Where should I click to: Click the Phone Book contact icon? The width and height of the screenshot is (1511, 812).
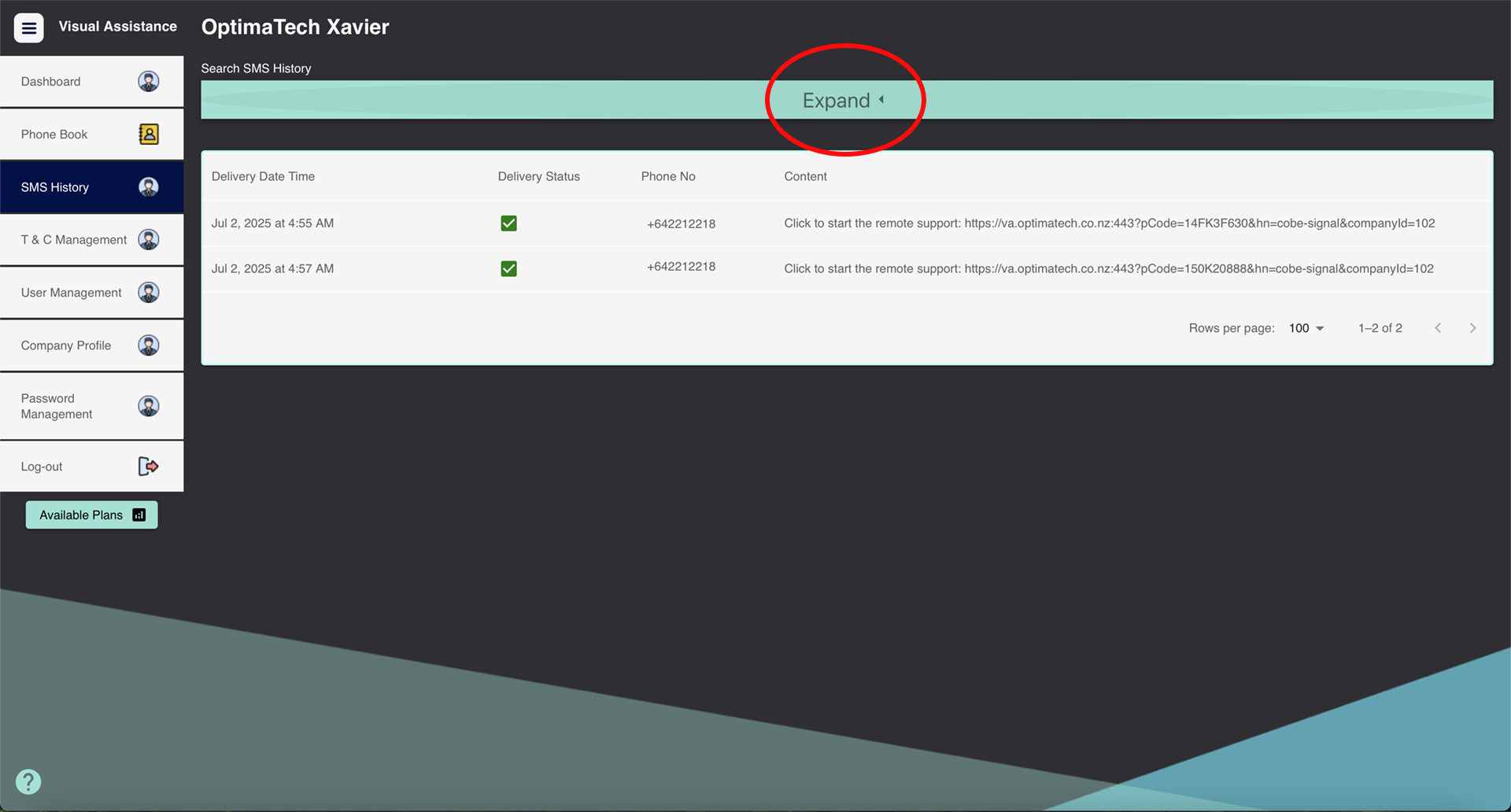click(x=149, y=134)
